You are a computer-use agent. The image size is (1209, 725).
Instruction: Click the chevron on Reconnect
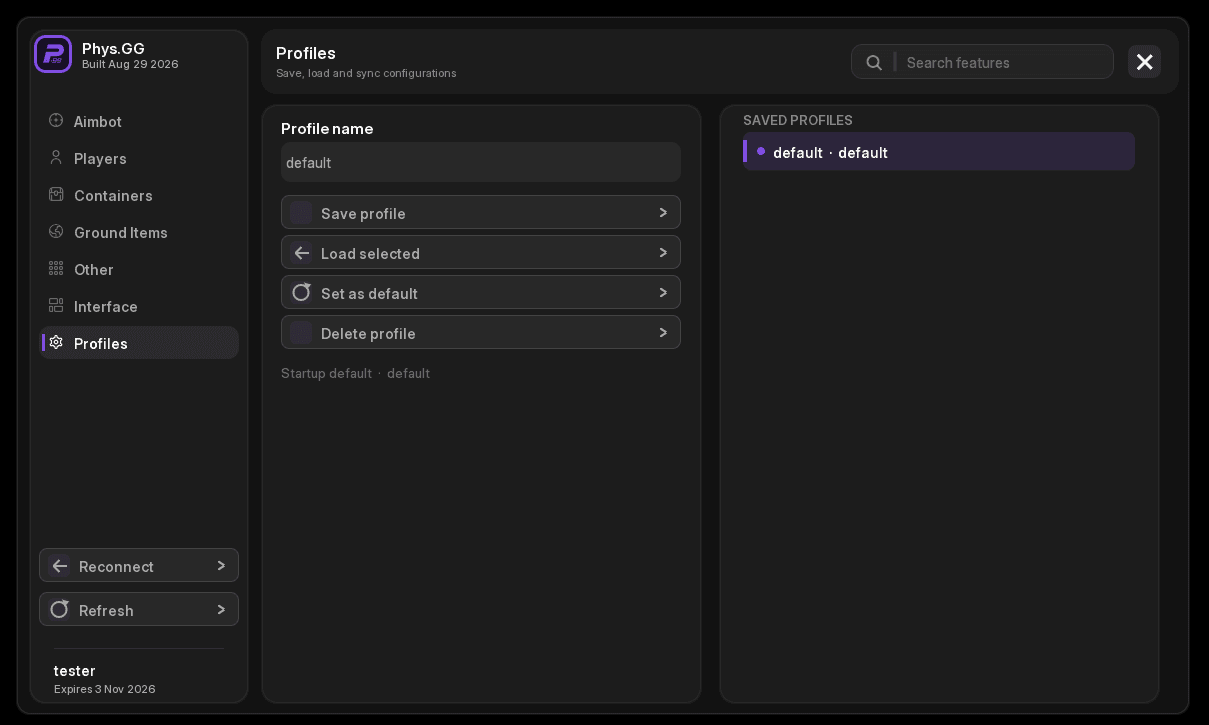coord(221,566)
